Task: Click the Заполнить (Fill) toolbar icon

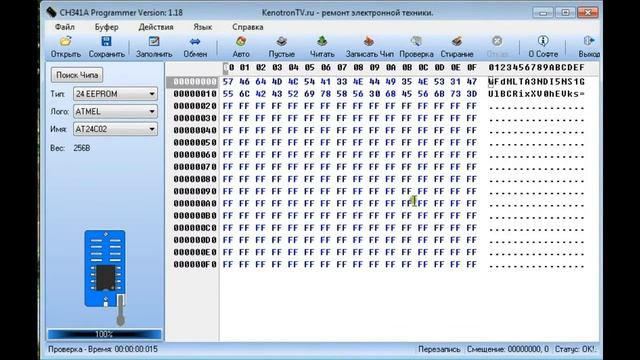Action: point(154,41)
